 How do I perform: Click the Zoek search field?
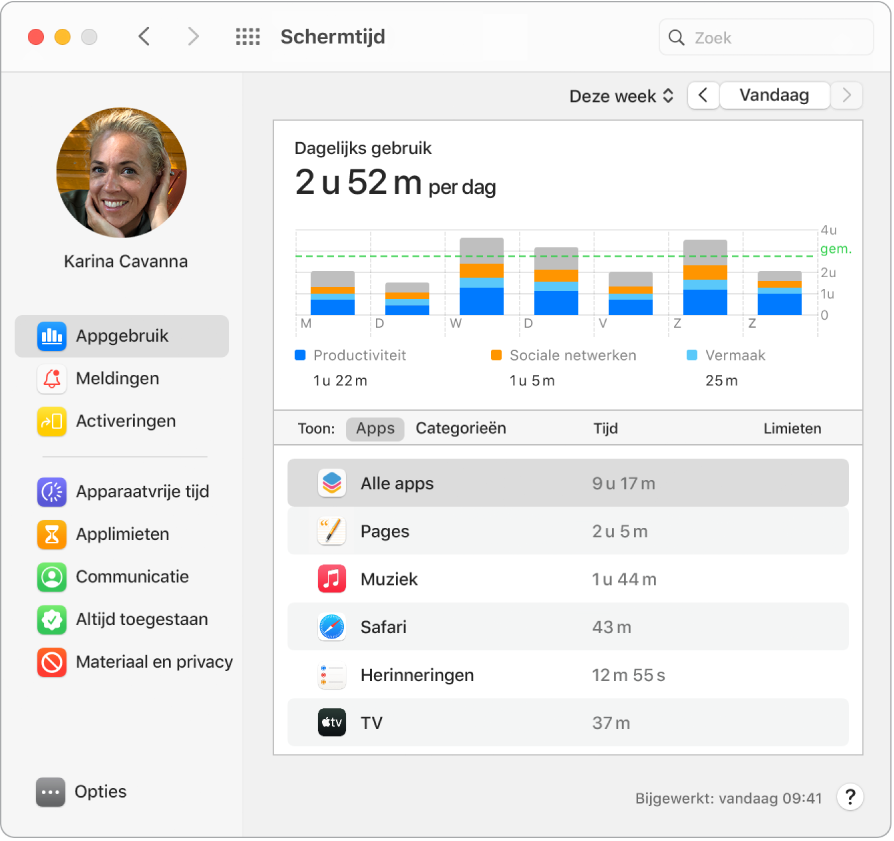766,37
